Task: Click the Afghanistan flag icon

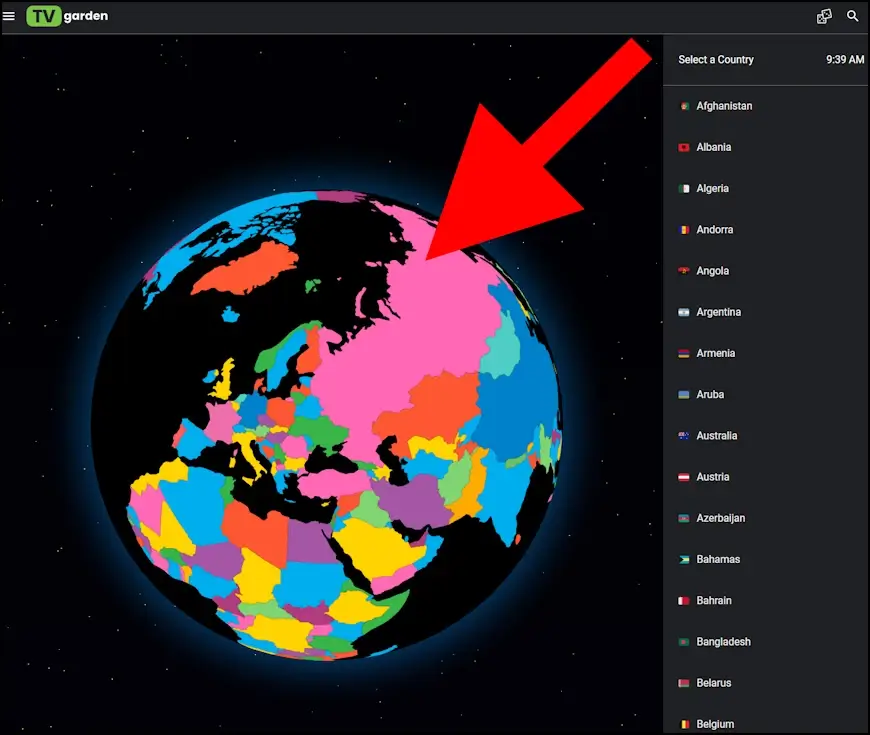Action: coord(684,106)
